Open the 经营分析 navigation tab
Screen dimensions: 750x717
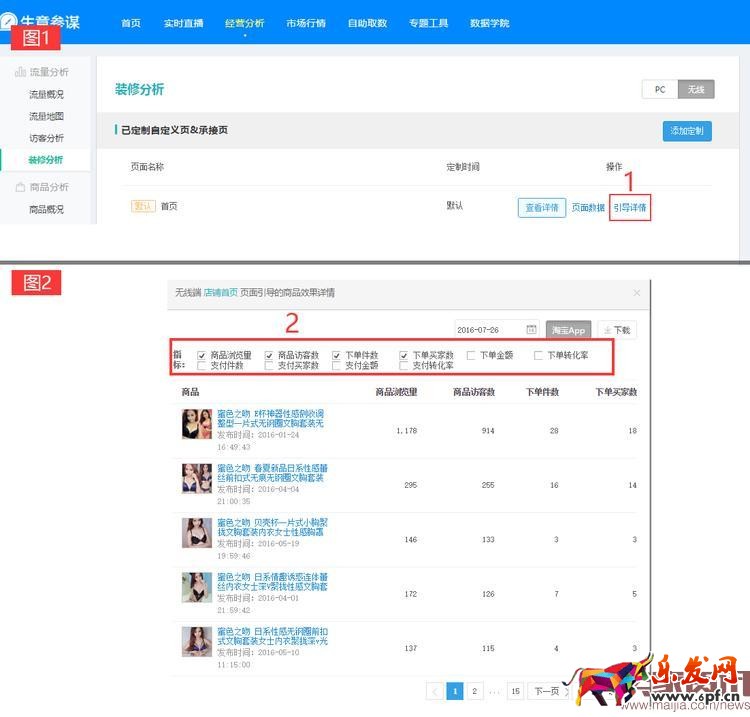pos(244,23)
